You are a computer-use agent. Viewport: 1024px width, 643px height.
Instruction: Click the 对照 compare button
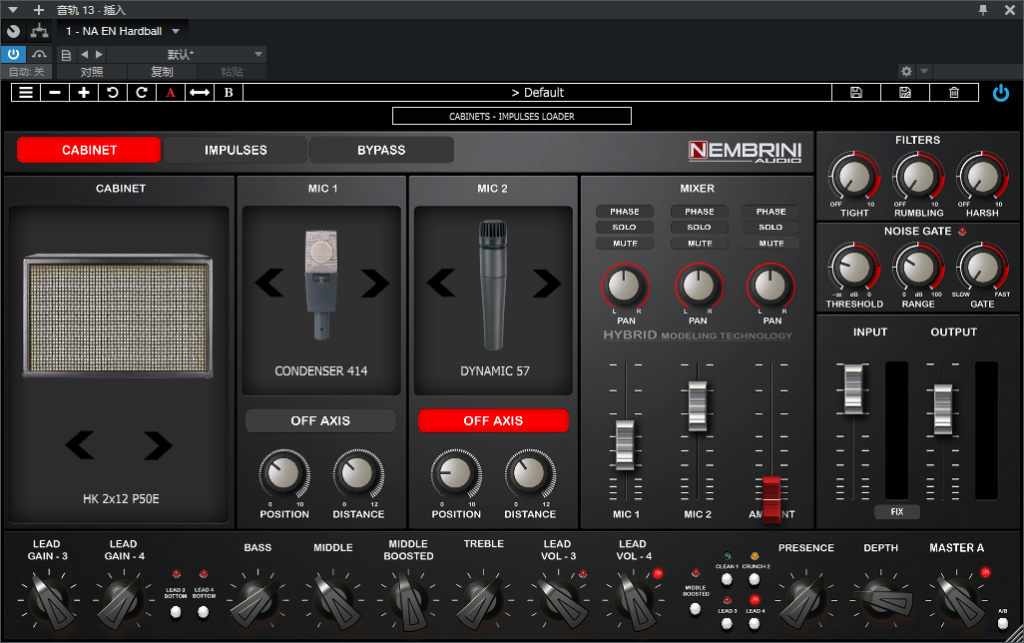(x=91, y=72)
